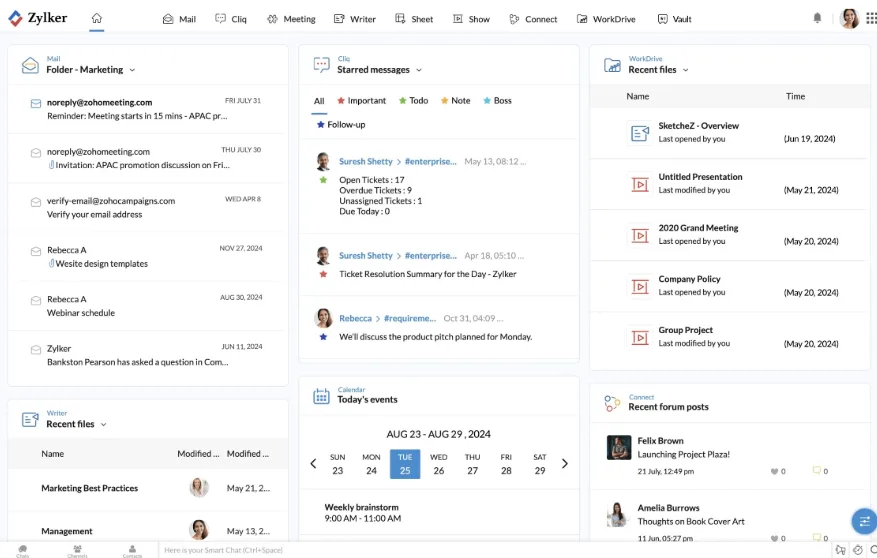Open the Untitled Presentation file
This screenshot has width=877, height=558.
tap(729, 184)
